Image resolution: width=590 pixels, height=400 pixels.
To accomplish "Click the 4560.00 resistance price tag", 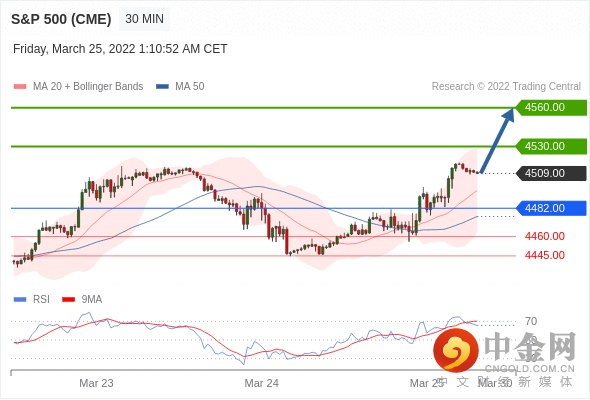I will (551, 108).
